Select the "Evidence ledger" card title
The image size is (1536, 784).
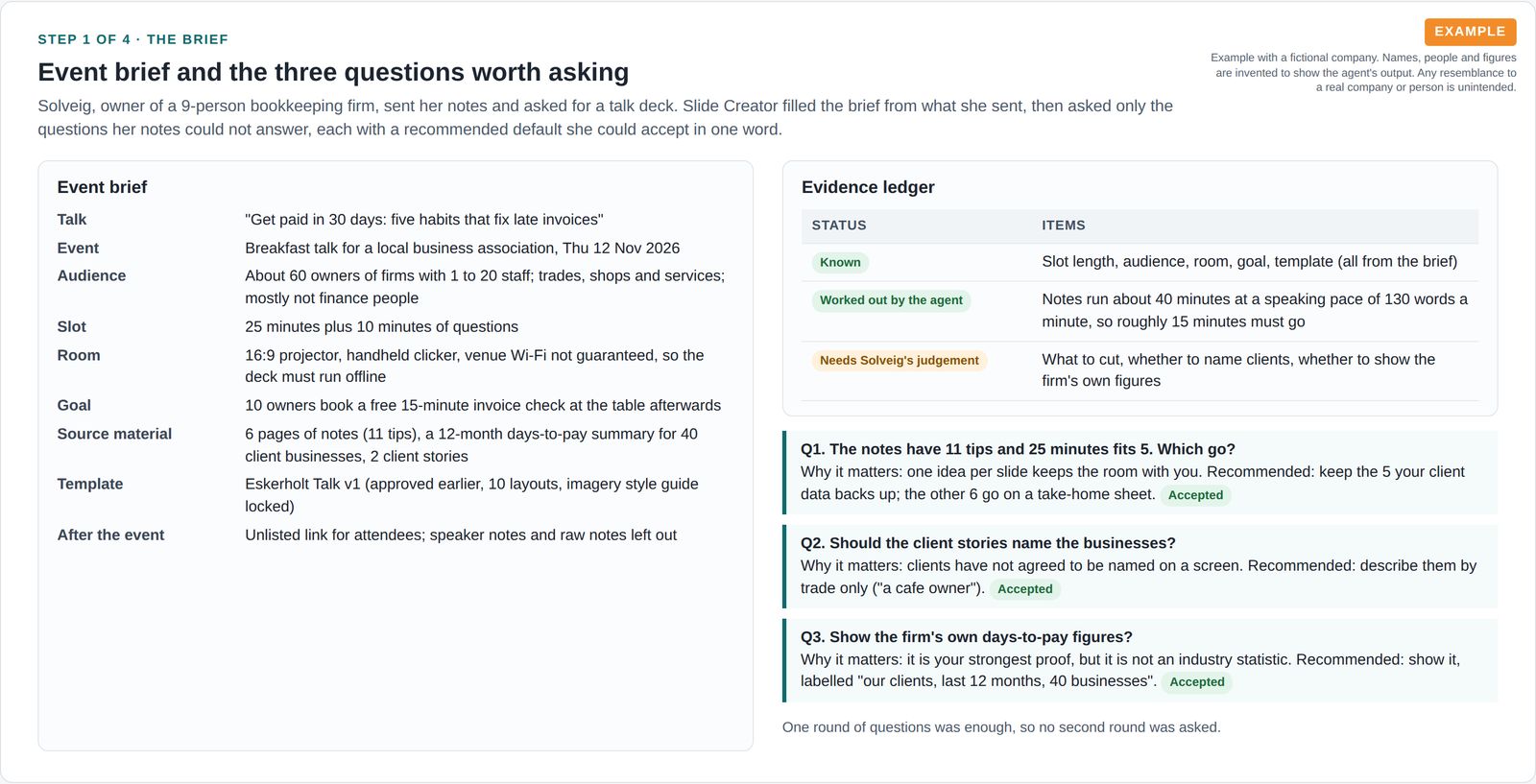coord(868,187)
